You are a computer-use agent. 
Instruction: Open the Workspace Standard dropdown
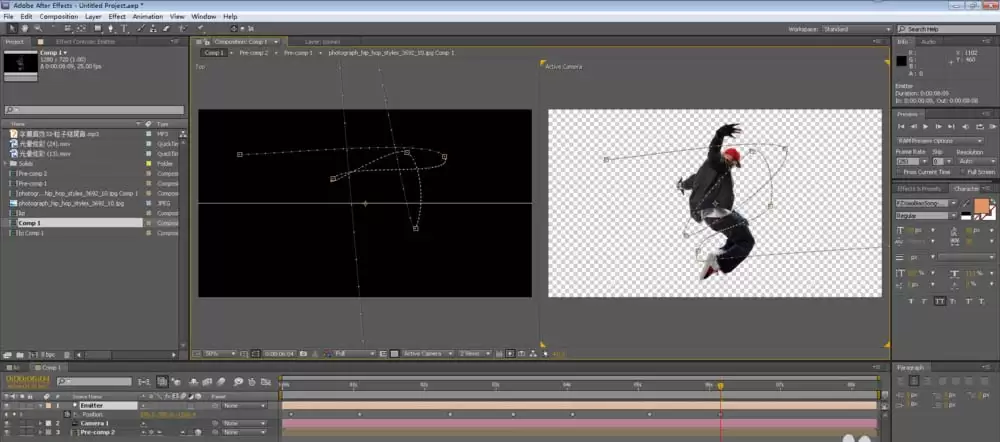coord(857,29)
